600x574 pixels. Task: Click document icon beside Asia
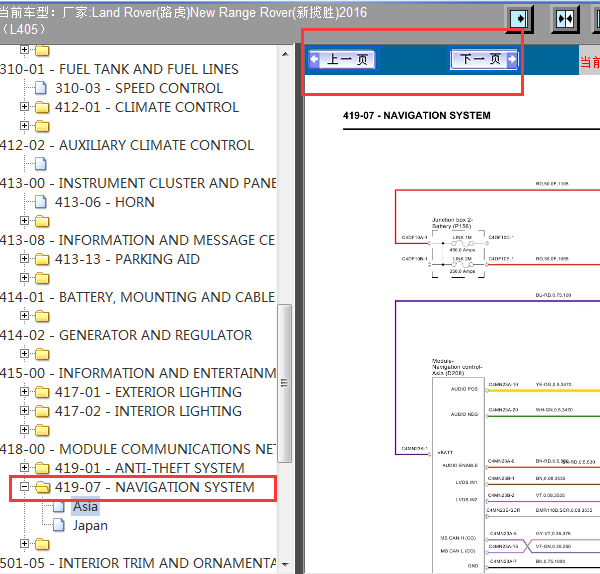click(59, 506)
